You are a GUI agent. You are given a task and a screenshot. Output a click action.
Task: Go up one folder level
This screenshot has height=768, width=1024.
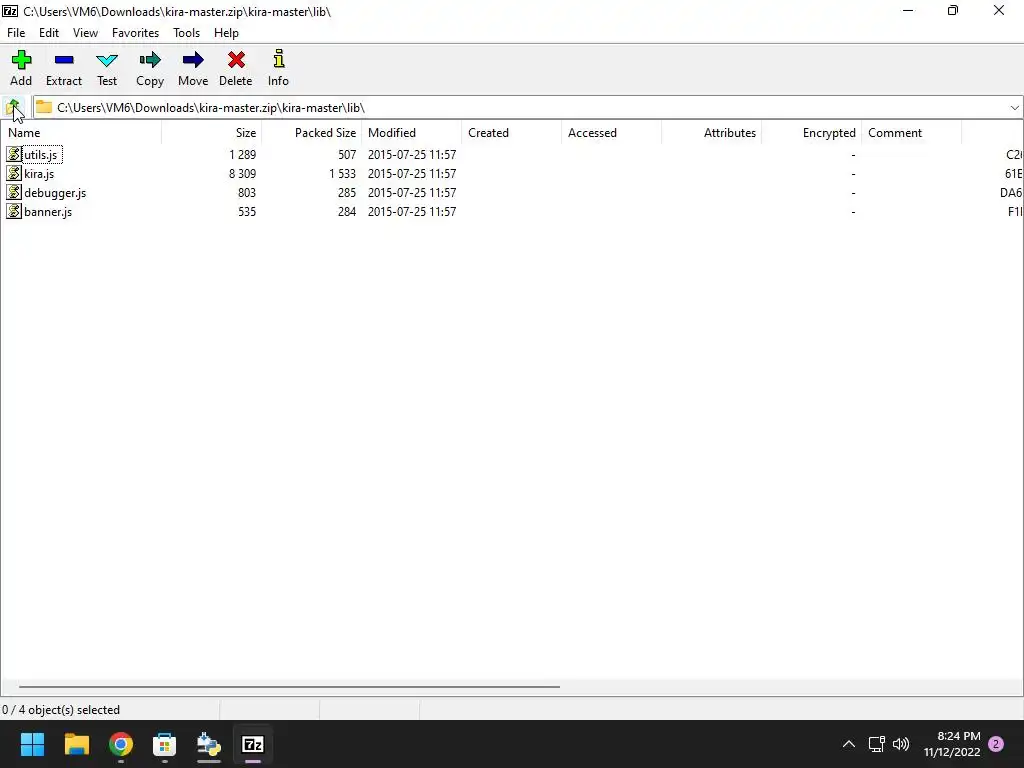[14, 107]
